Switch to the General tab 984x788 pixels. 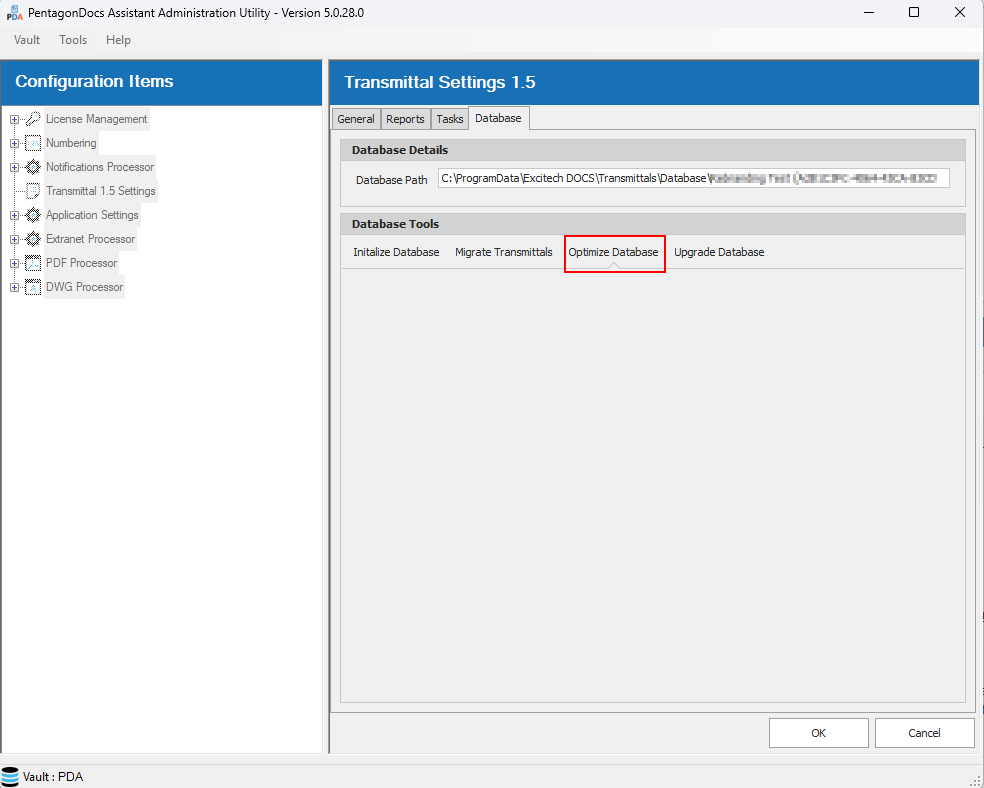click(x=356, y=119)
